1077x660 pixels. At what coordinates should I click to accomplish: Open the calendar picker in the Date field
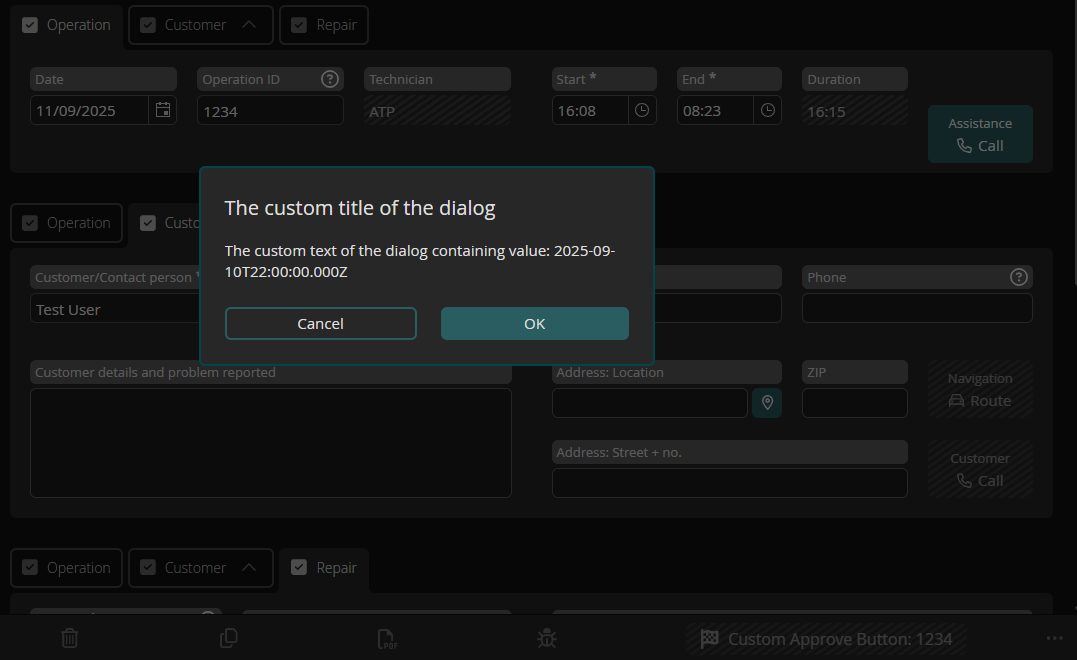pyautogui.click(x=163, y=110)
